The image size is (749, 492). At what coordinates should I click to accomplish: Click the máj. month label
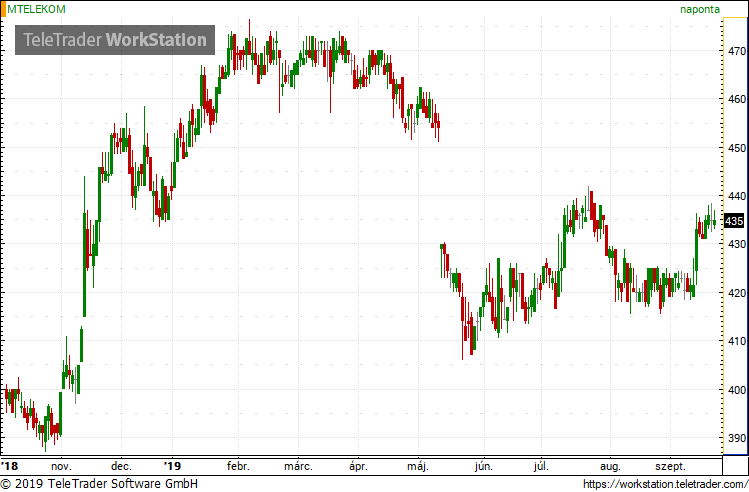click(x=418, y=466)
